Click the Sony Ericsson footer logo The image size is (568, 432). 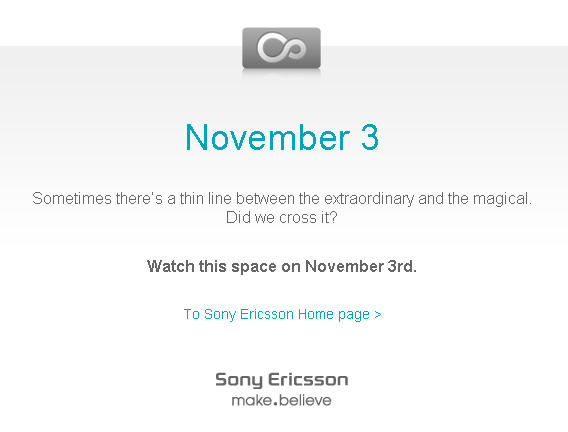281,389
